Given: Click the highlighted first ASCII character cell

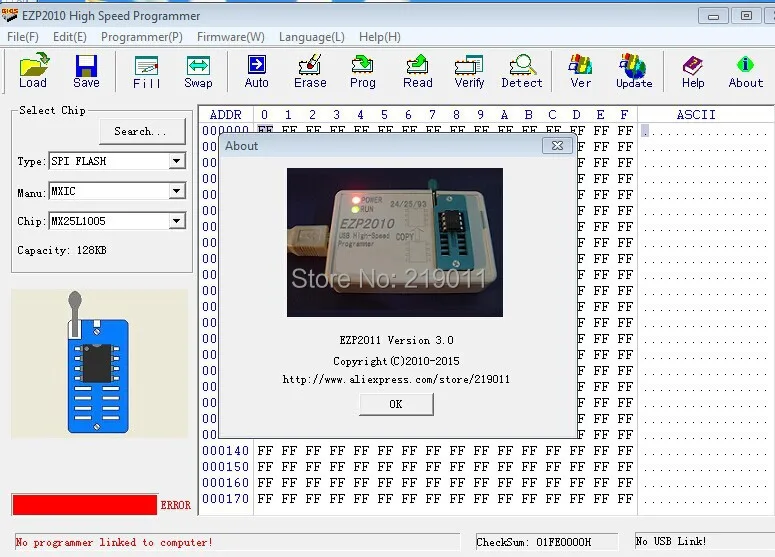Looking at the screenshot, I should pyautogui.click(x=645, y=131).
